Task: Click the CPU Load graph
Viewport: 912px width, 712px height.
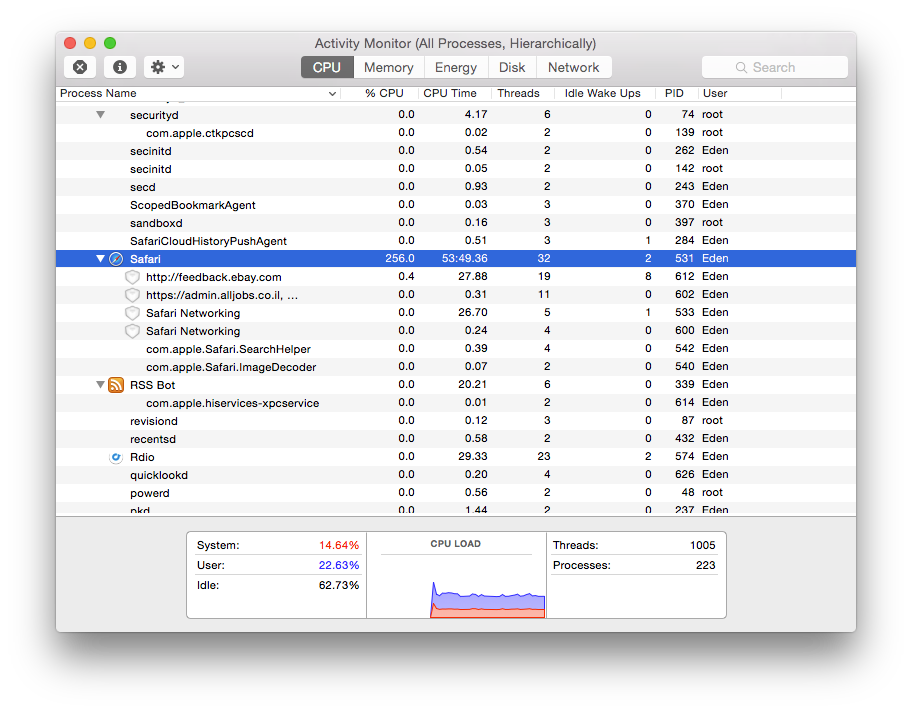Action: coord(456,585)
